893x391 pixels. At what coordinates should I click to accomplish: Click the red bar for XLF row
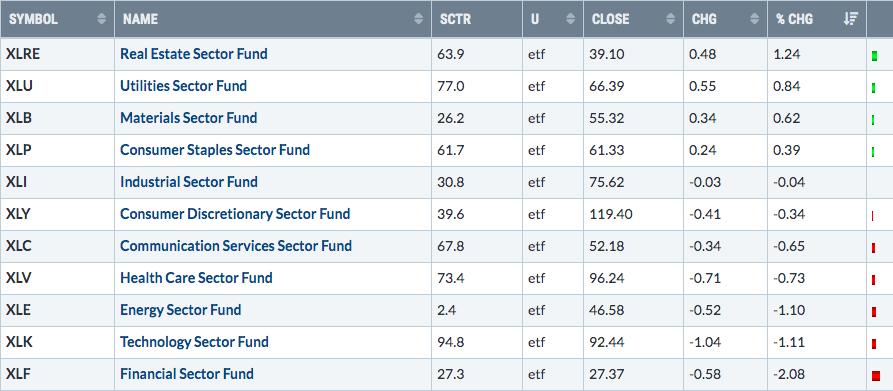click(875, 376)
